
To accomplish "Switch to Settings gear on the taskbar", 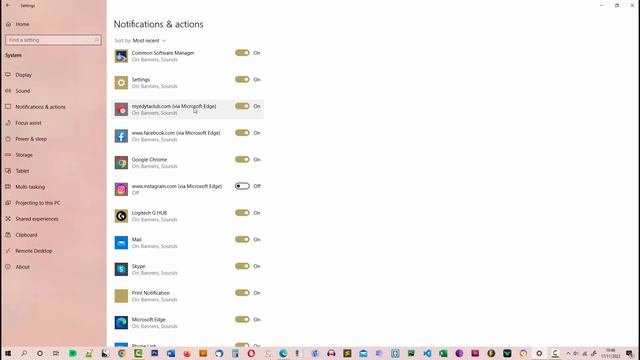I will click(539, 353).
